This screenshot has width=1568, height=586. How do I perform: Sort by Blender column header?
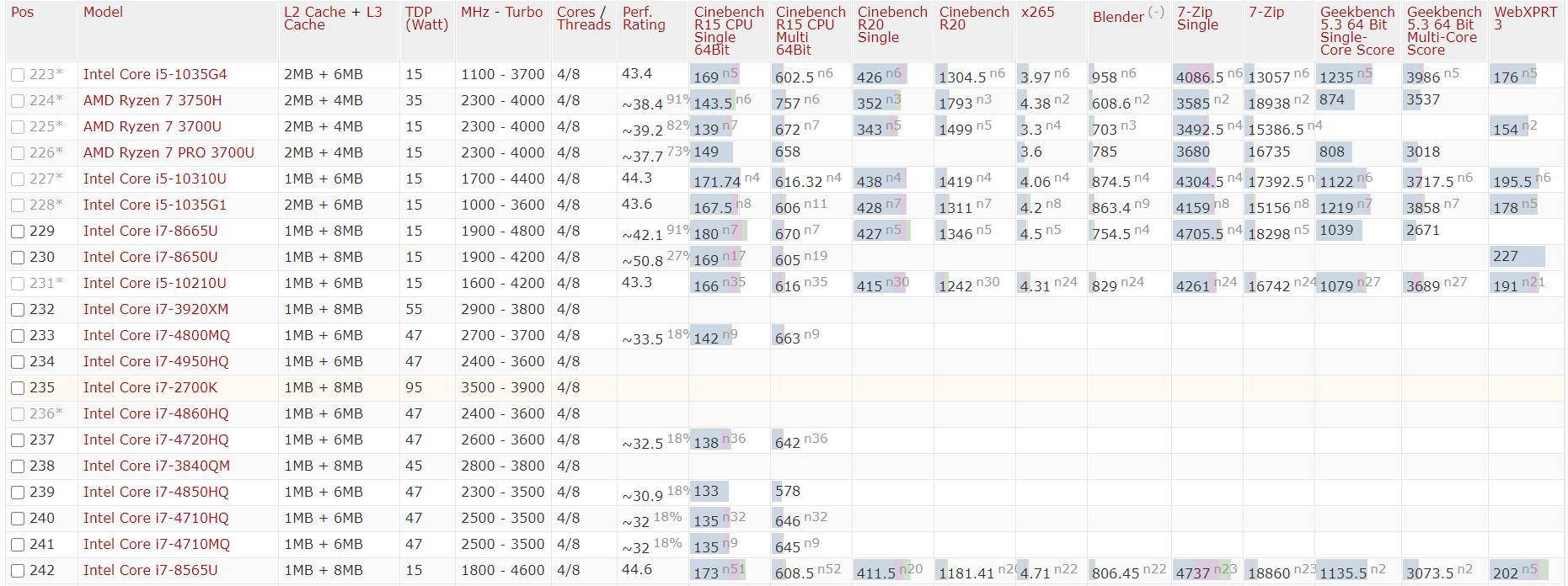point(1118,16)
